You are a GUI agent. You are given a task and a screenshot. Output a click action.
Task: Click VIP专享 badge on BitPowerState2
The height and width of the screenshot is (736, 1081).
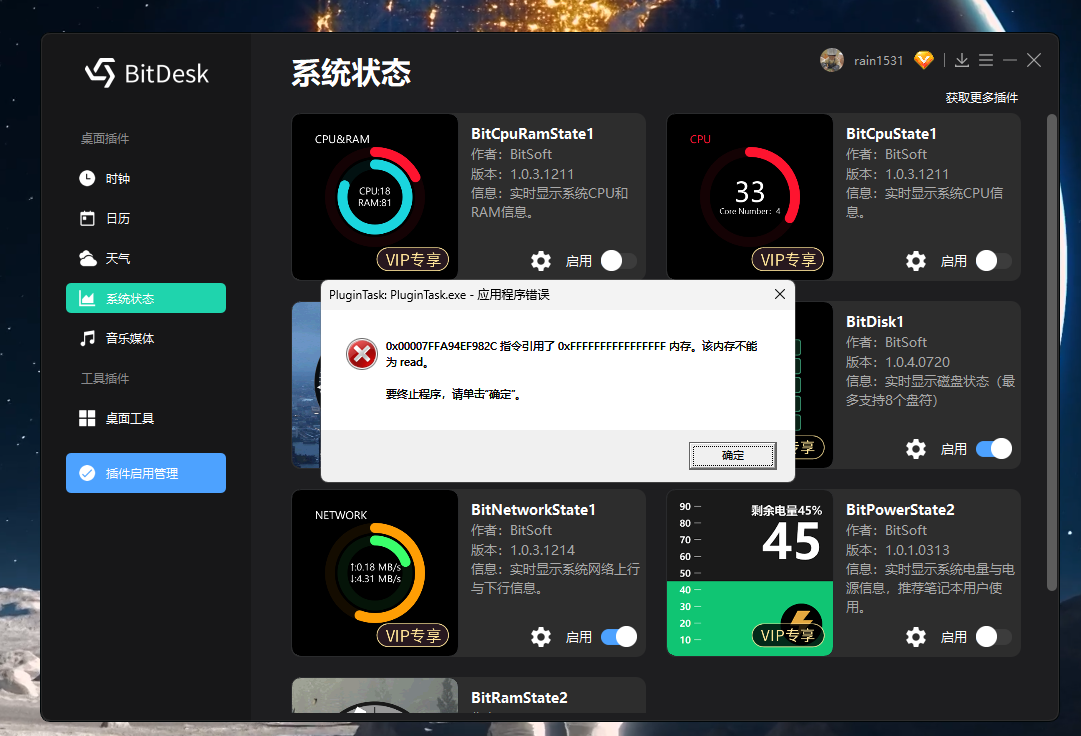point(787,635)
